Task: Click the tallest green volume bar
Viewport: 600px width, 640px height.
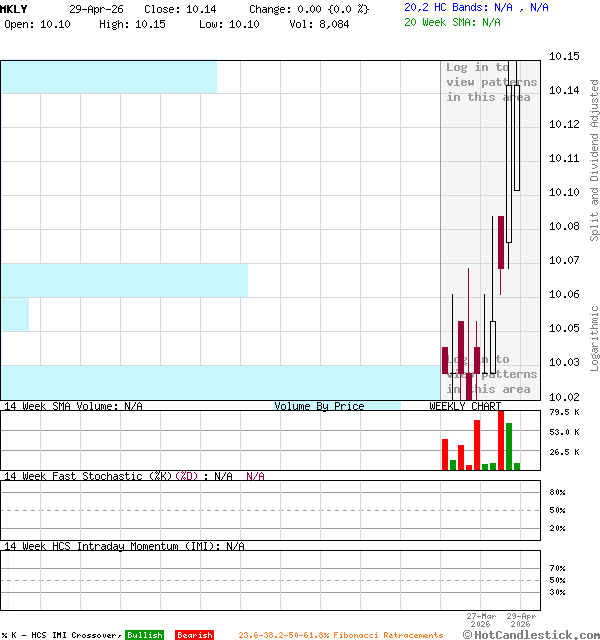Action: 509,446
